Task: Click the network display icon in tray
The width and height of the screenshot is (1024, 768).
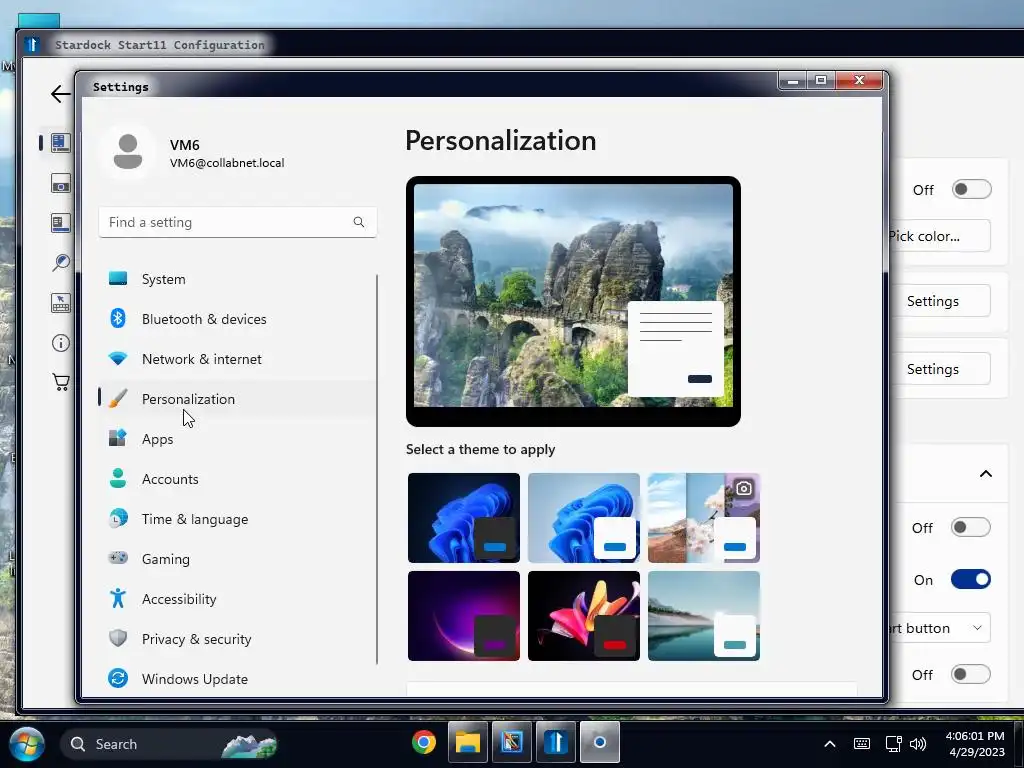Action: (893, 744)
